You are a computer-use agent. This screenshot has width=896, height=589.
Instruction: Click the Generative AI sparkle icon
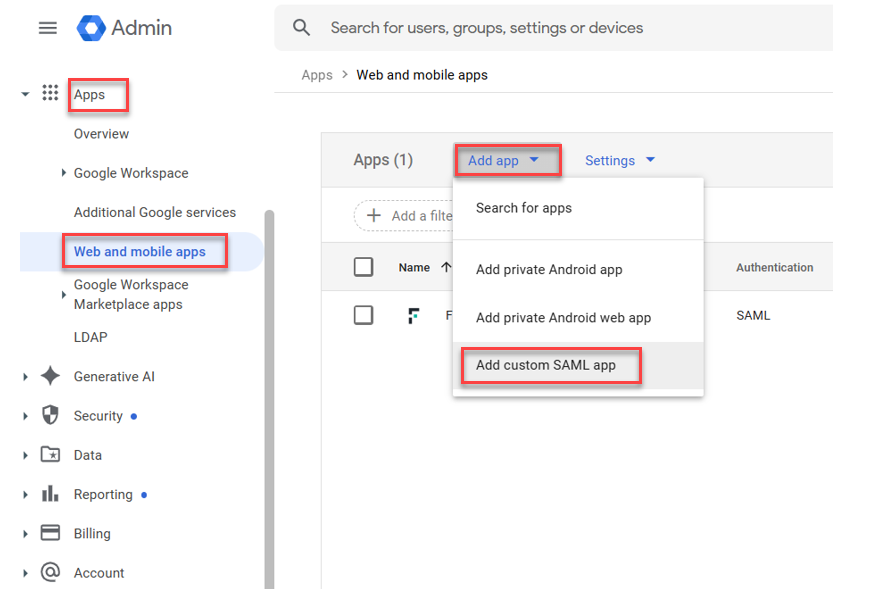[50, 377]
